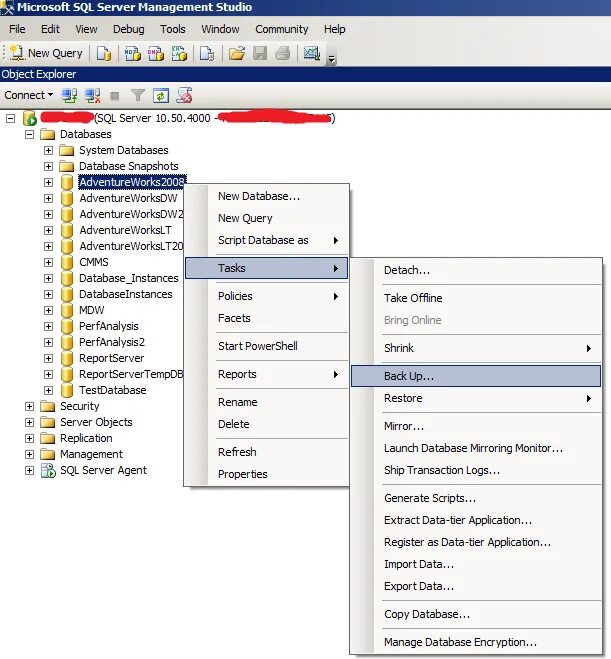
Task: Click the Disconnect server icon
Action: click(x=92, y=95)
